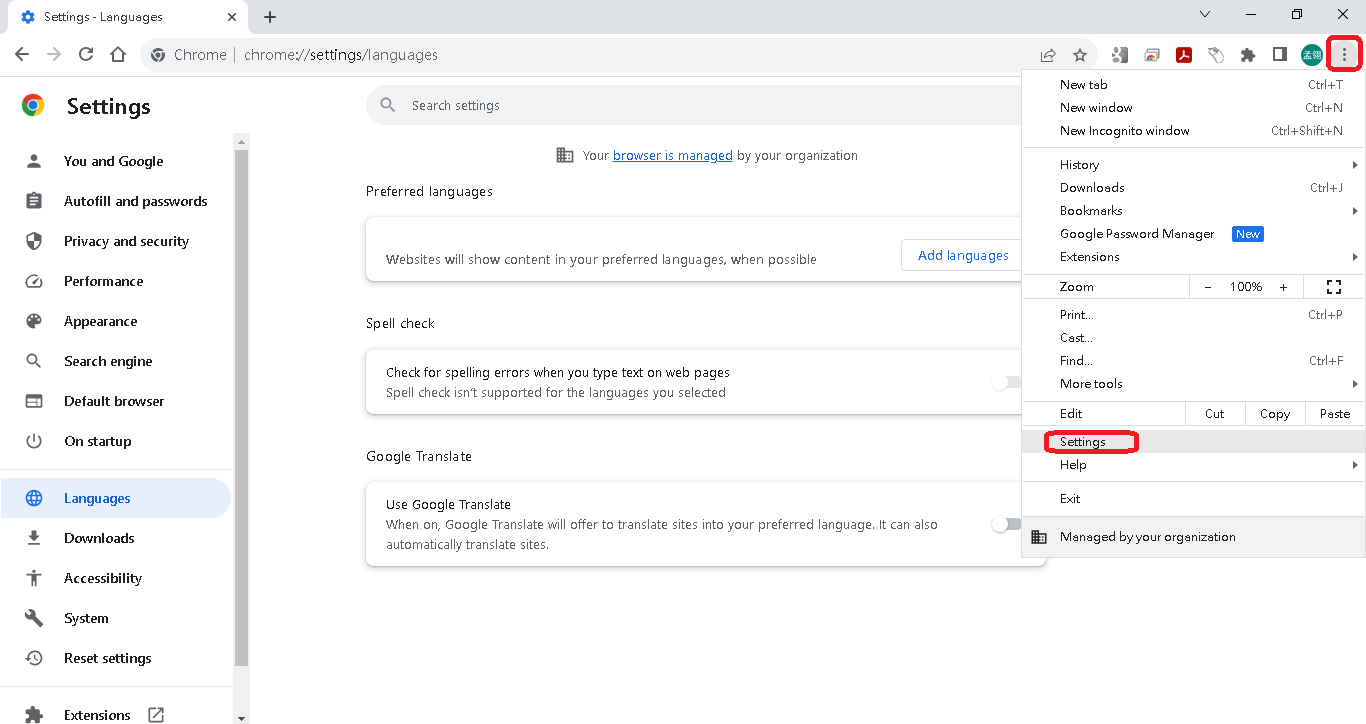Image resolution: width=1366 pixels, height=724 pixels.
Task: Open the 'browser is managed' link
Action: click(673, 156)
